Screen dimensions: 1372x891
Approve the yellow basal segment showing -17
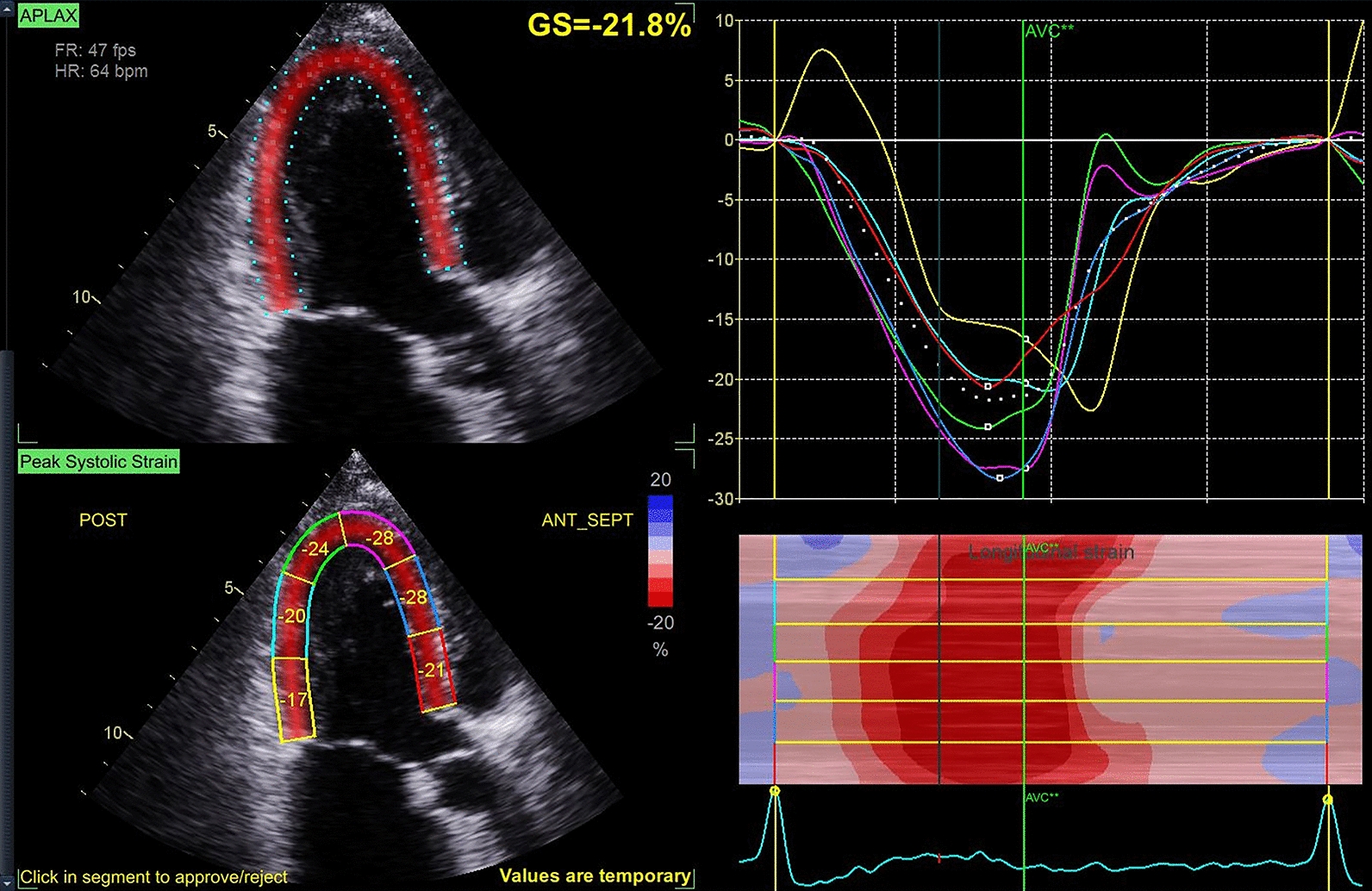click(x=294, y=699)
